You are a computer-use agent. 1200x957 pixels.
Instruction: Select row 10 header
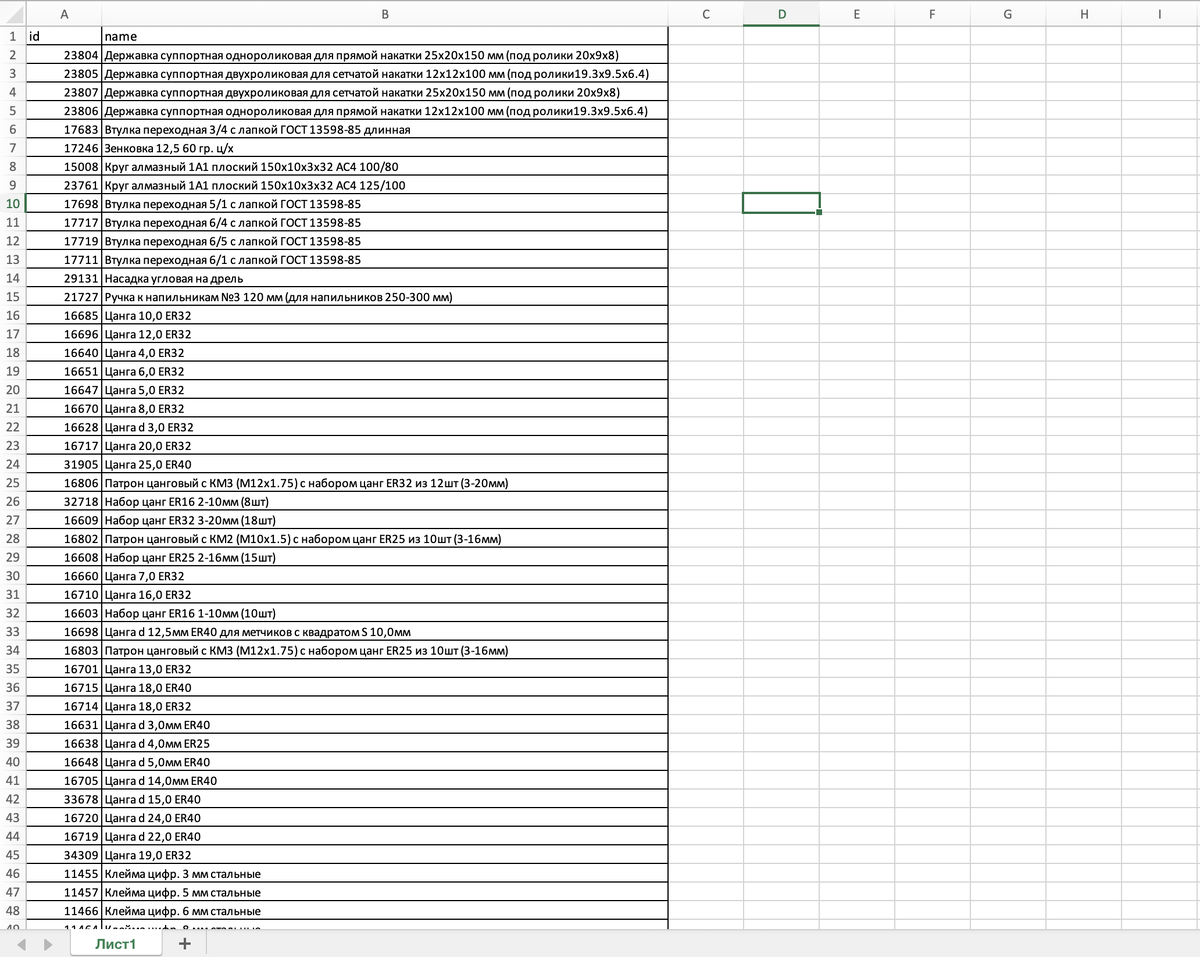tap(13, 203)
